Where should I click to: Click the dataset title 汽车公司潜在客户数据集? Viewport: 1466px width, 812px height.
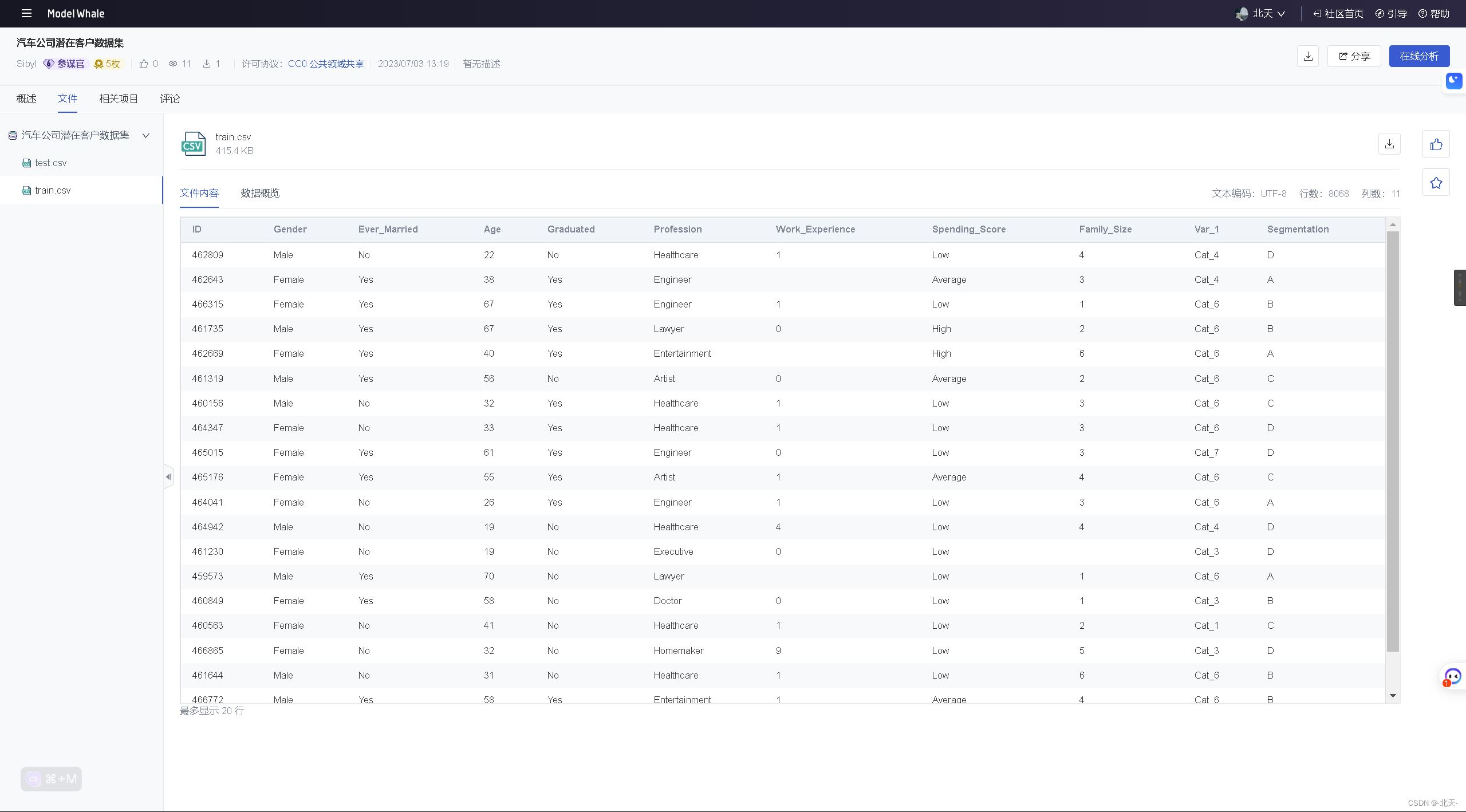point(70,42)
